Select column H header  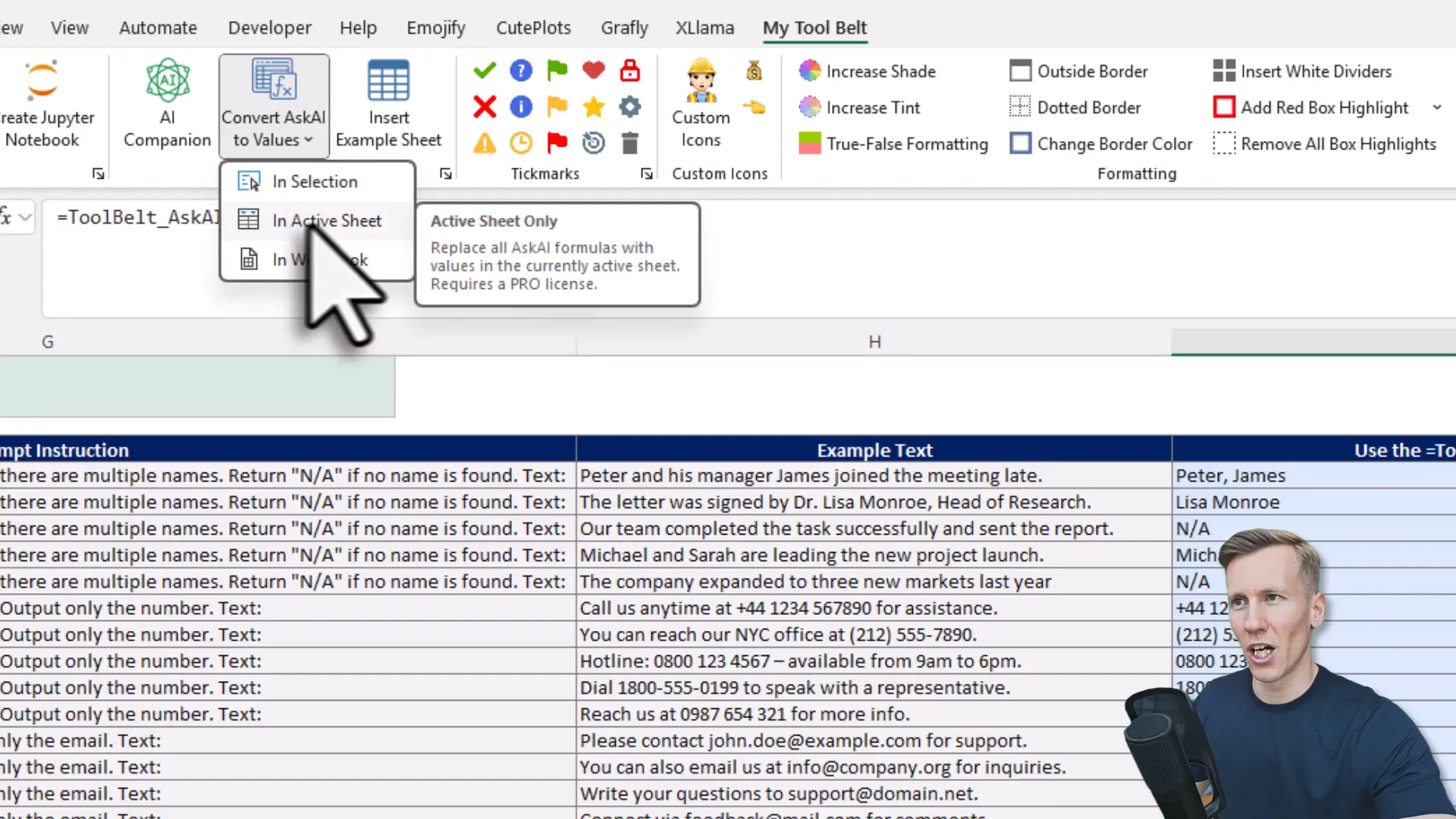click(x=874, y=342)
